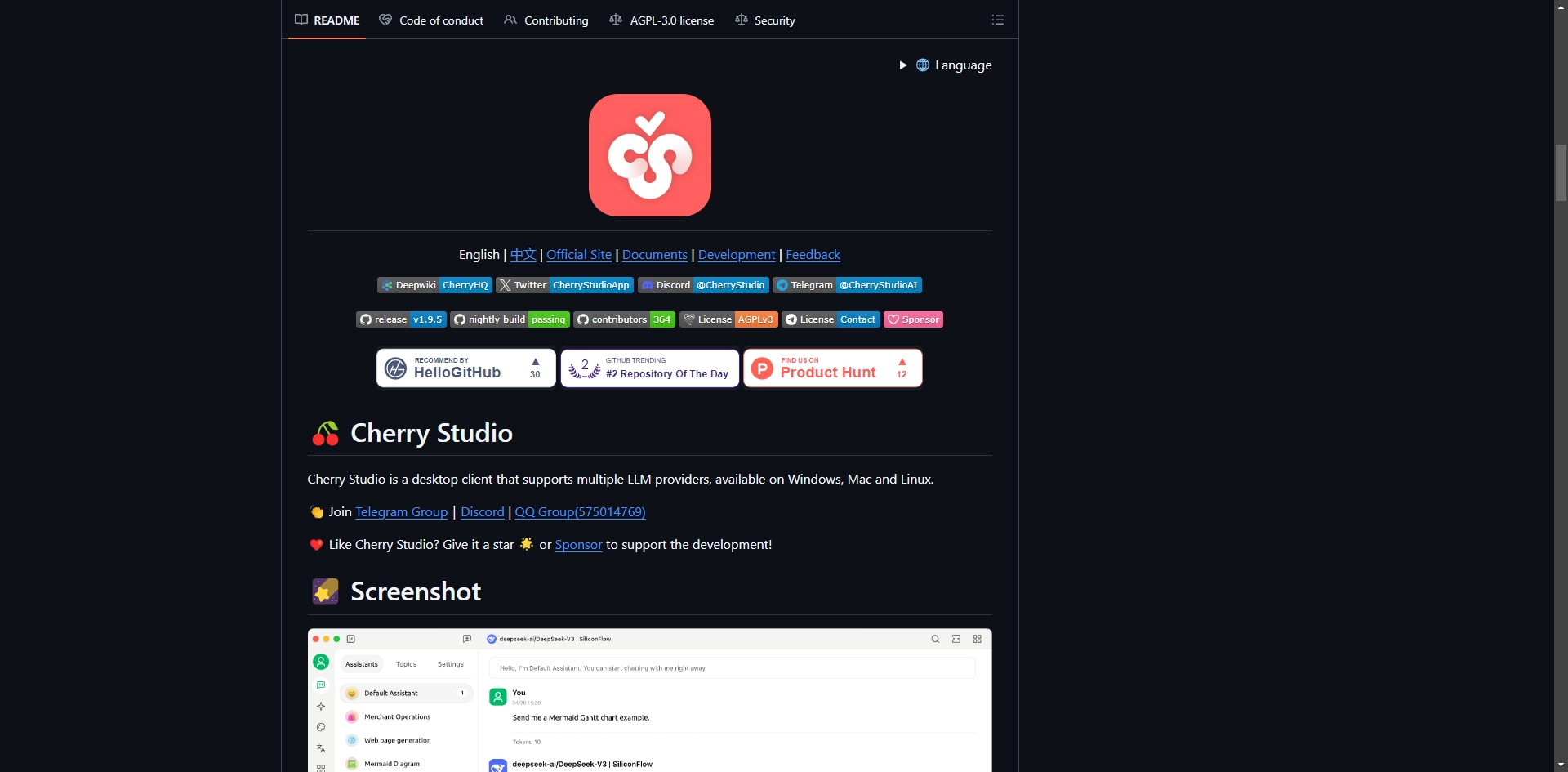
Task: Open the QQ Group(575014769) link
Action: pyautogui.click(x=580, y=512)
